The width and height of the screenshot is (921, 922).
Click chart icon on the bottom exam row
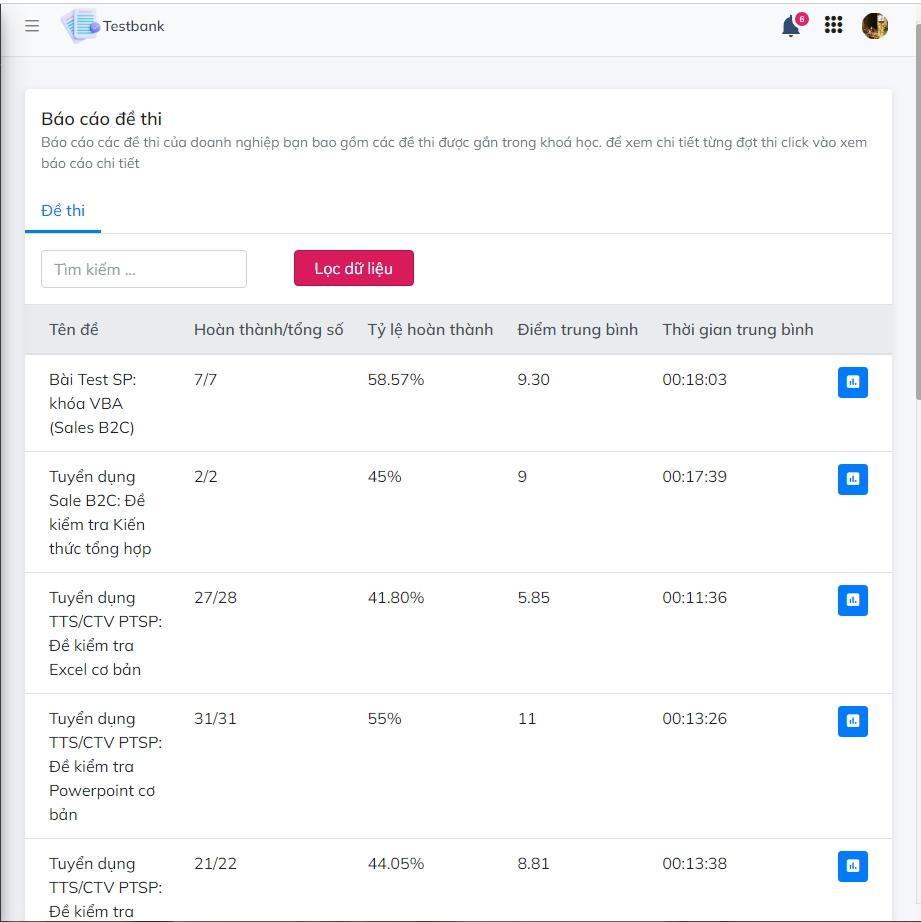coord(852,866)
